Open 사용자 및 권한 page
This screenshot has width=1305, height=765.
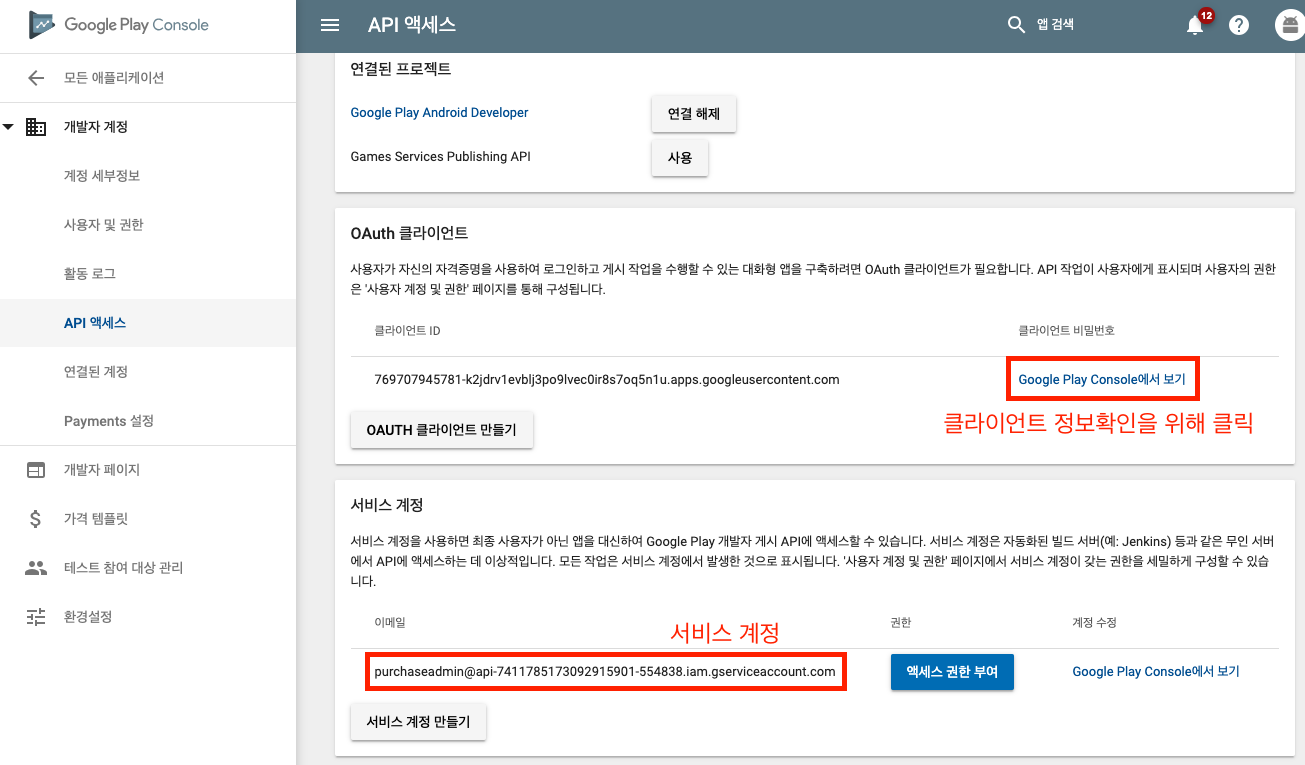(104, 225)
